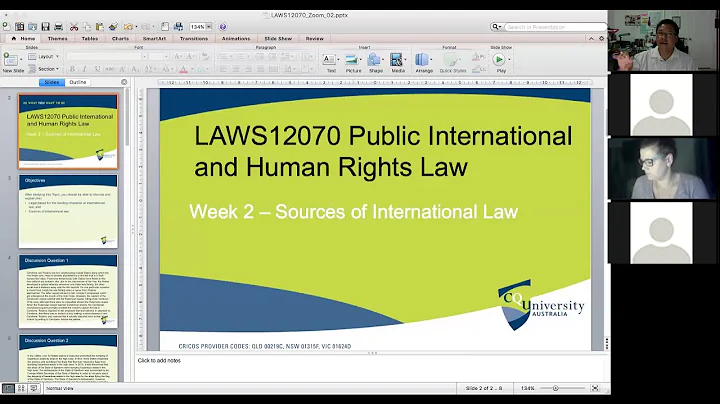Screen dimensions: 720x404
Task: Switch to Slide Sorter view icon
Action: (21, 388)
